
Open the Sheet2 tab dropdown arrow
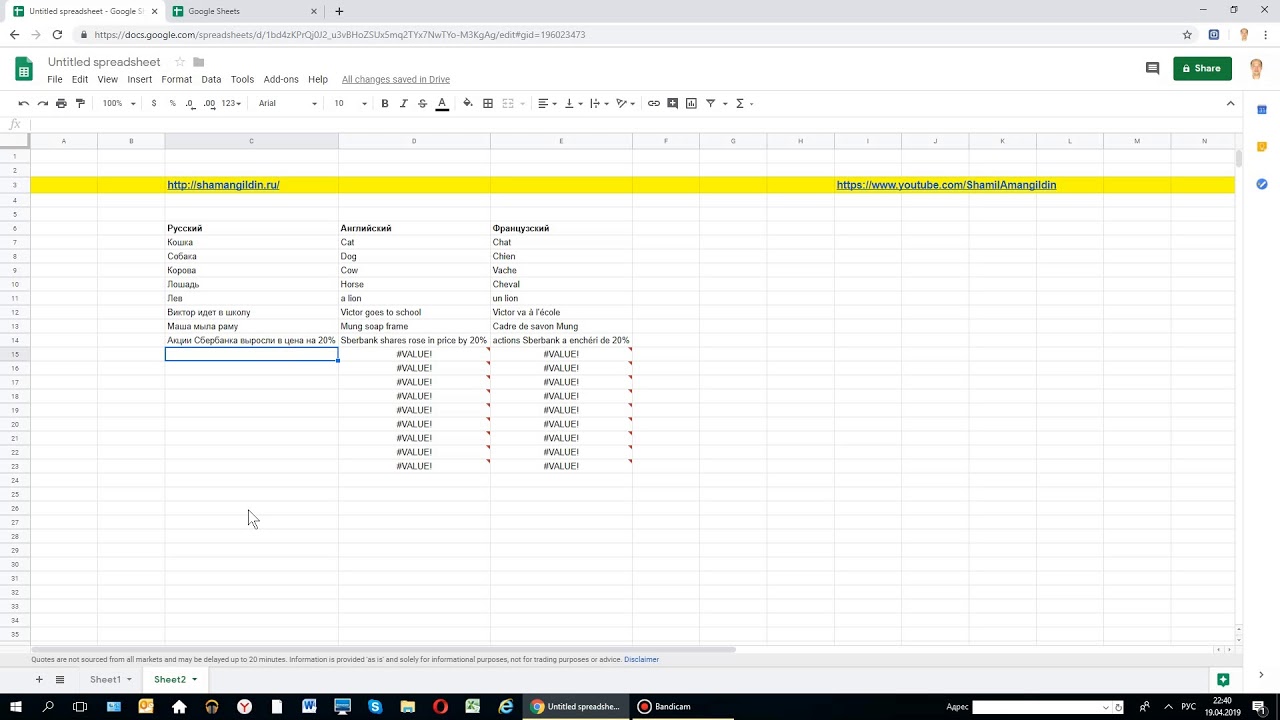(x=194, y=680)
